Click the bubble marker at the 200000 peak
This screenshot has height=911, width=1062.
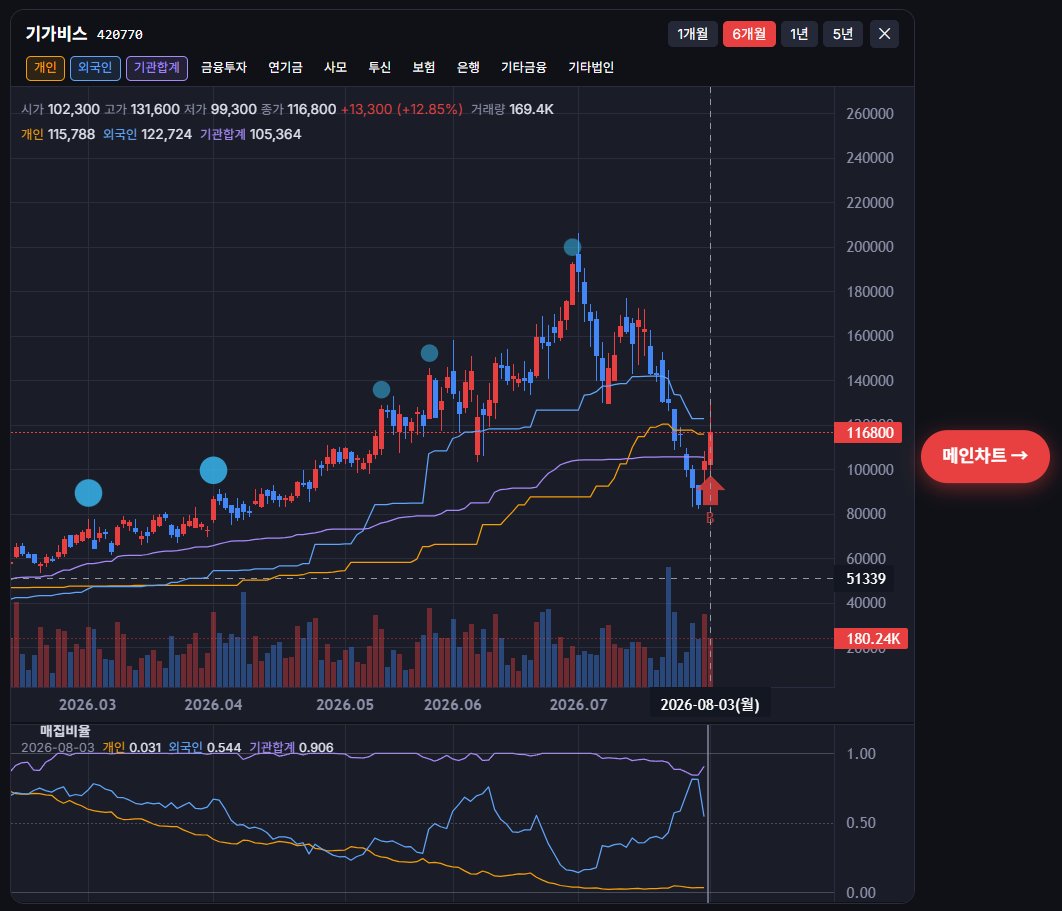point(572,247)
